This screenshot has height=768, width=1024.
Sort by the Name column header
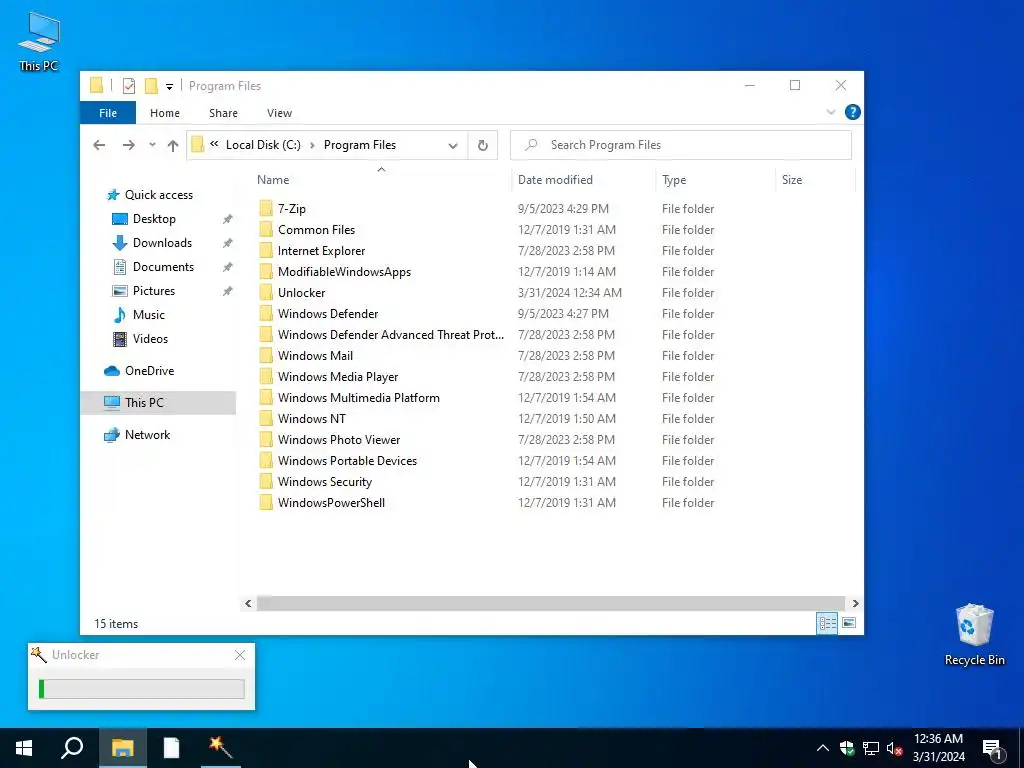(273, 180)
